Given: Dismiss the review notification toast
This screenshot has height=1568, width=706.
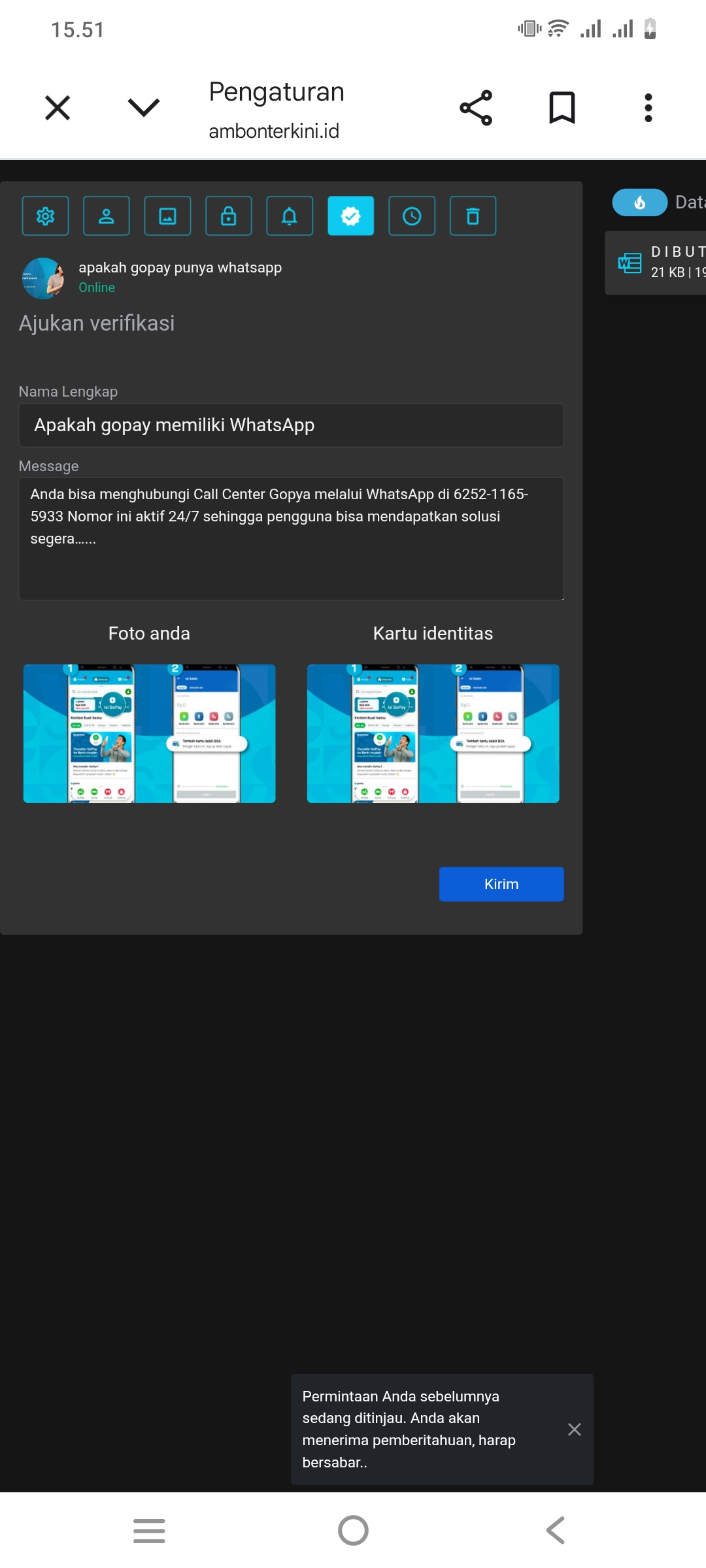Looking at the screenshot, I should (575, 1429).
